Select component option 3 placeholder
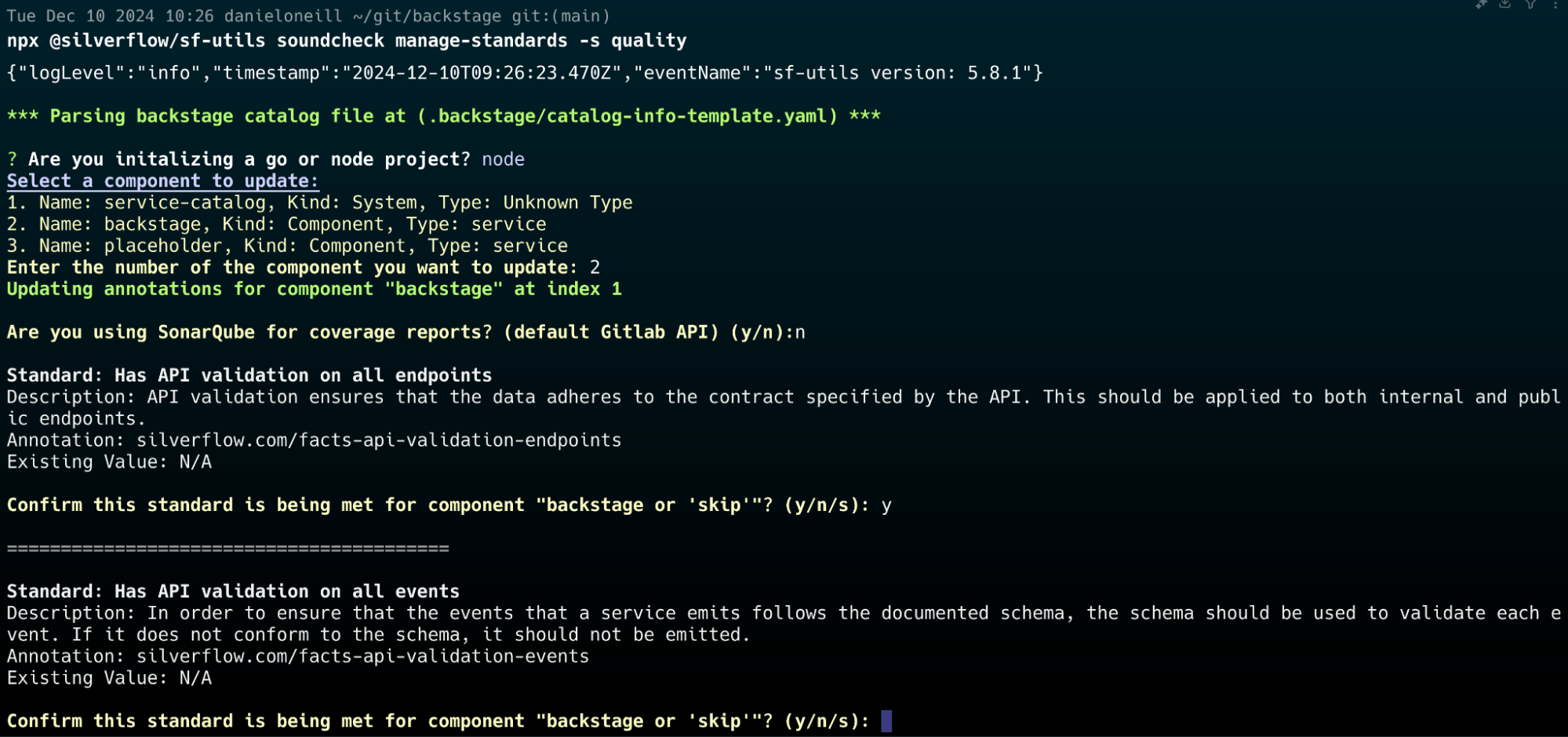The height and width of the screenshot is (737, 1568). 286,246
